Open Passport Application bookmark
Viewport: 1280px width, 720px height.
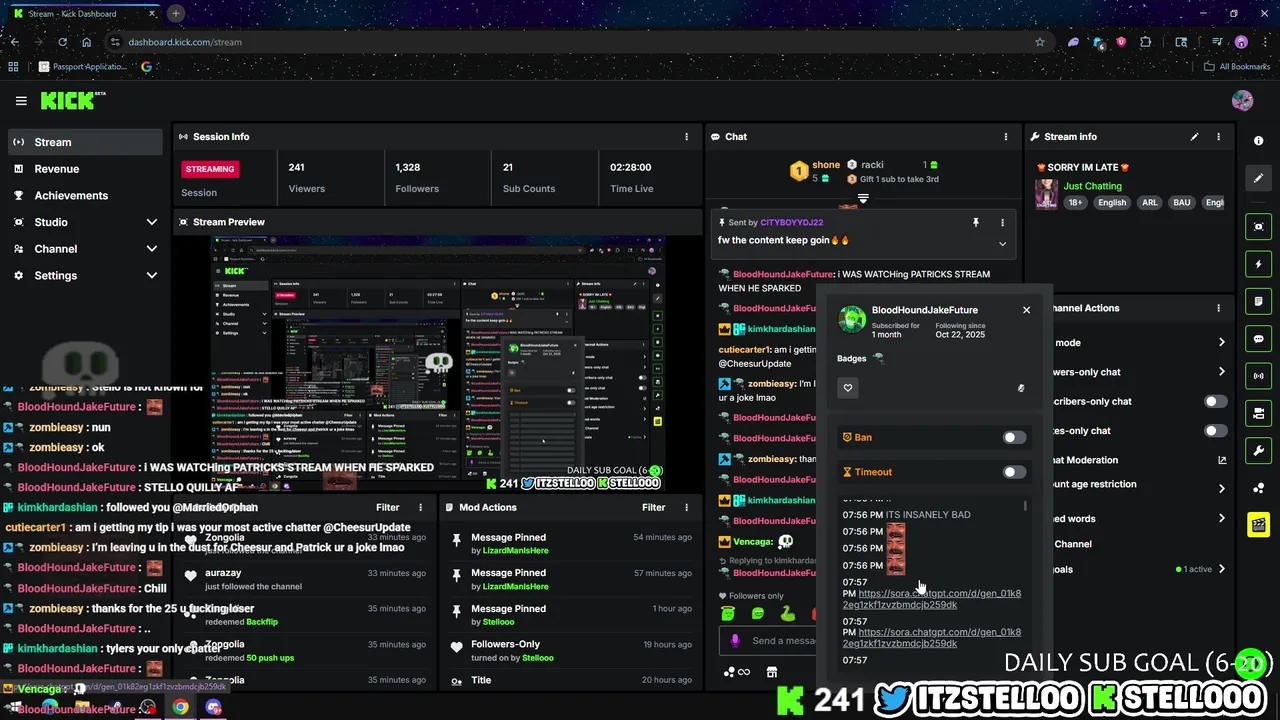click(x=84, y=67)
